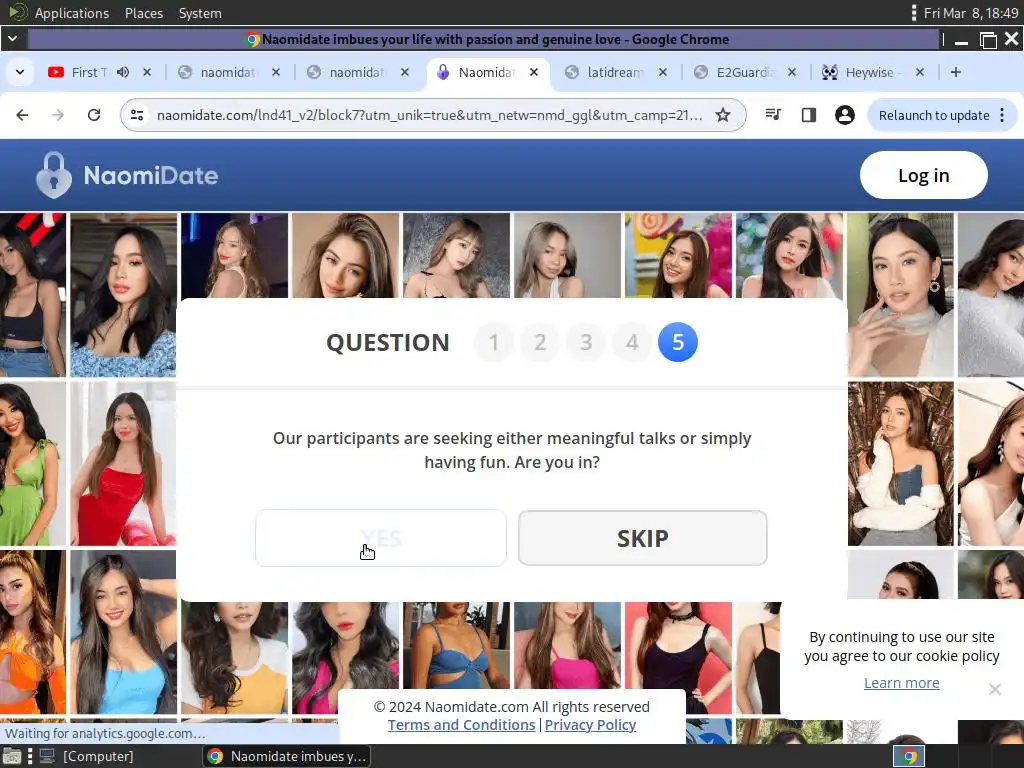Click photo of woman in white fur wrap

click(901, 464)
